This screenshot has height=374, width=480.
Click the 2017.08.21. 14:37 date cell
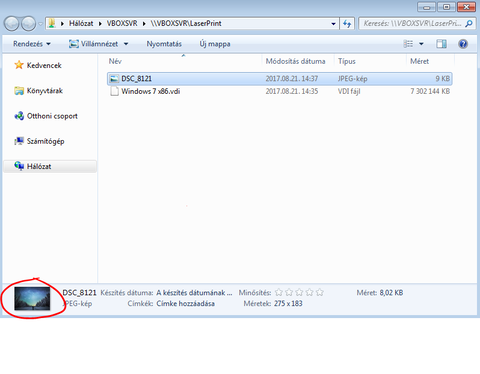tap(292, 79)
